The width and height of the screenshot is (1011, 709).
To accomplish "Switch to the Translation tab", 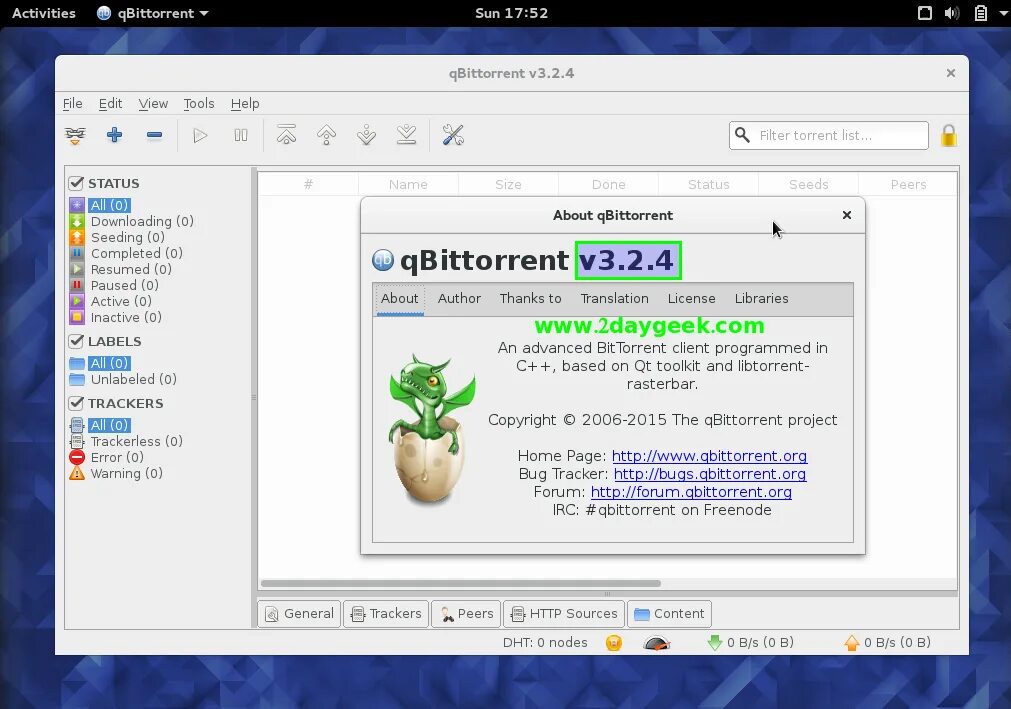I will [614, 298].
